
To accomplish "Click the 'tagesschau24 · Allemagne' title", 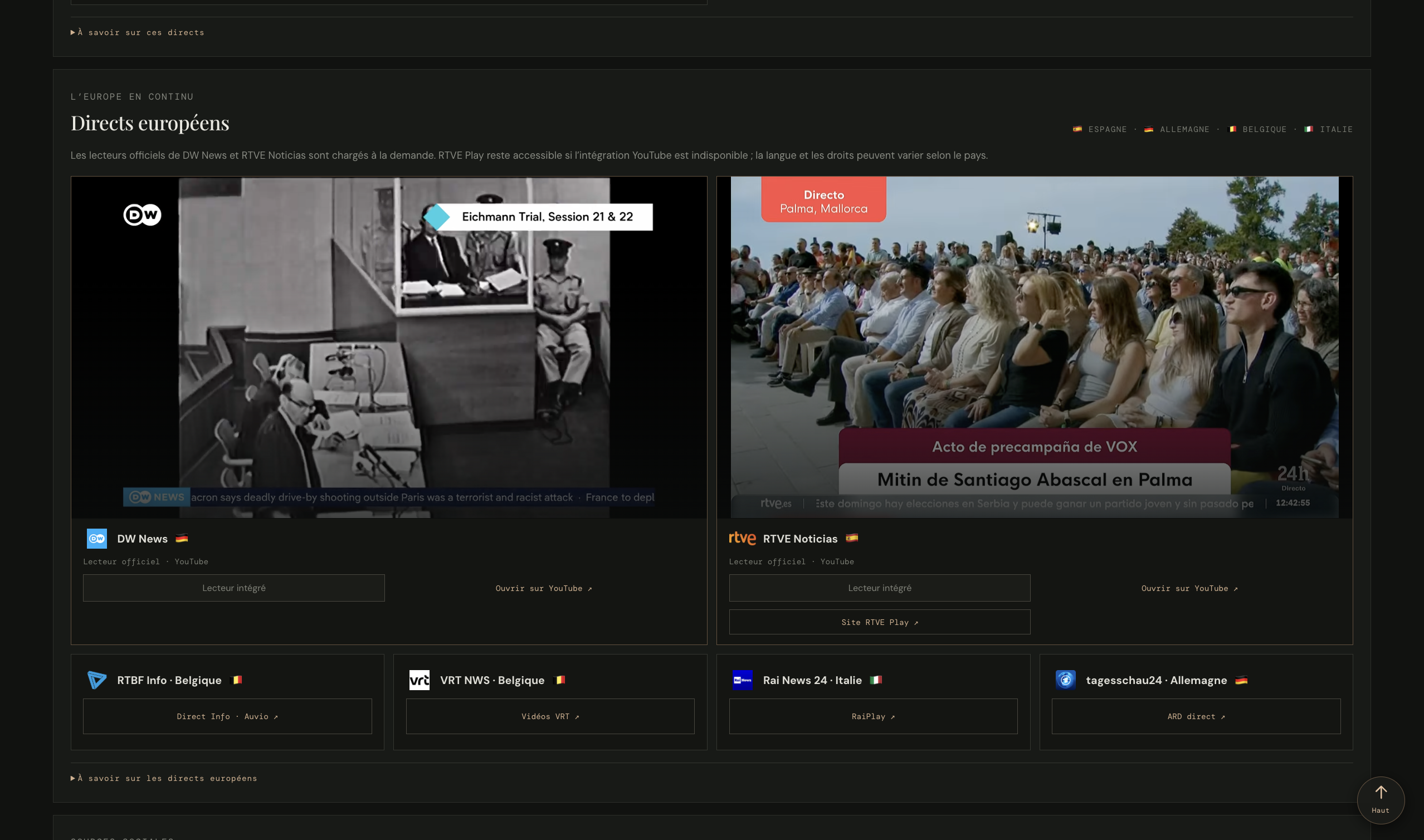I will pos(1156,680).
